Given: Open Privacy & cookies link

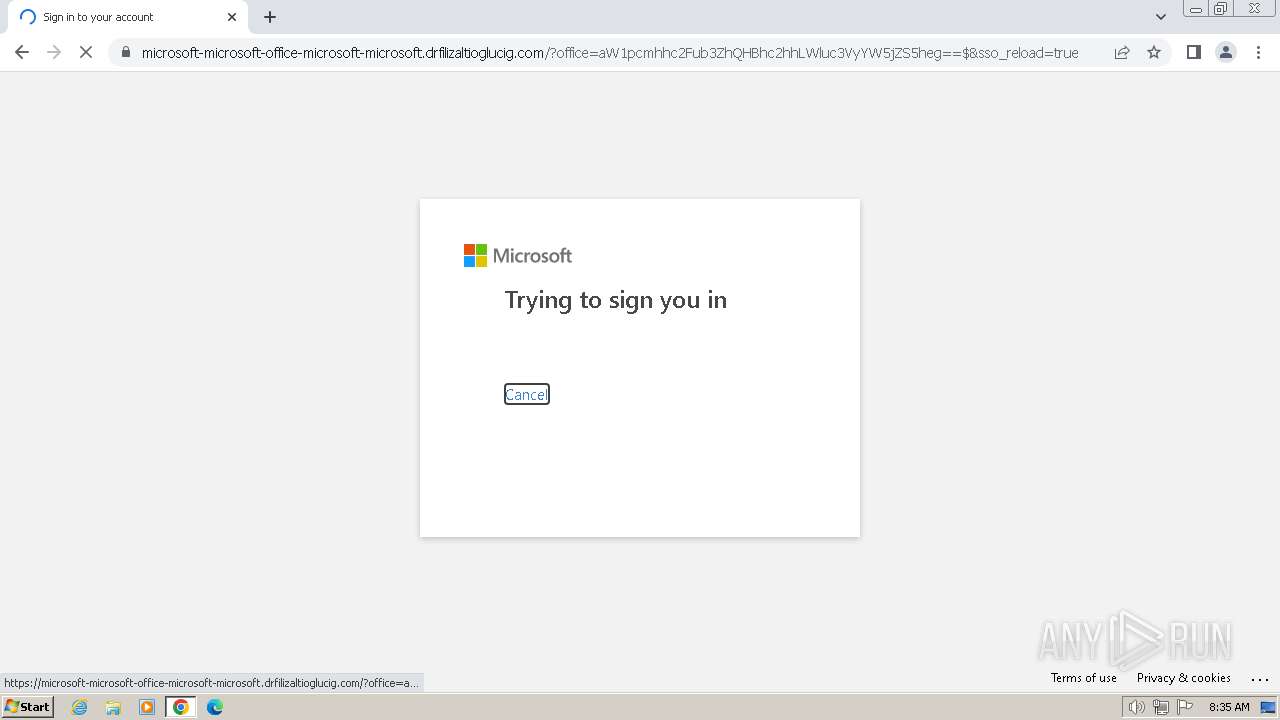Looking at the screenshot, I should (1184, 678).
